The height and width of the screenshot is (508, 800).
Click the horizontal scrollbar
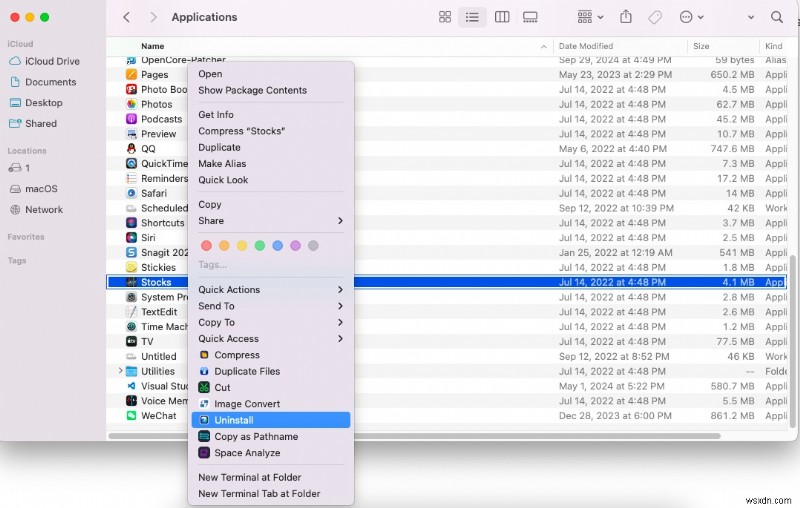pos(414,436)
